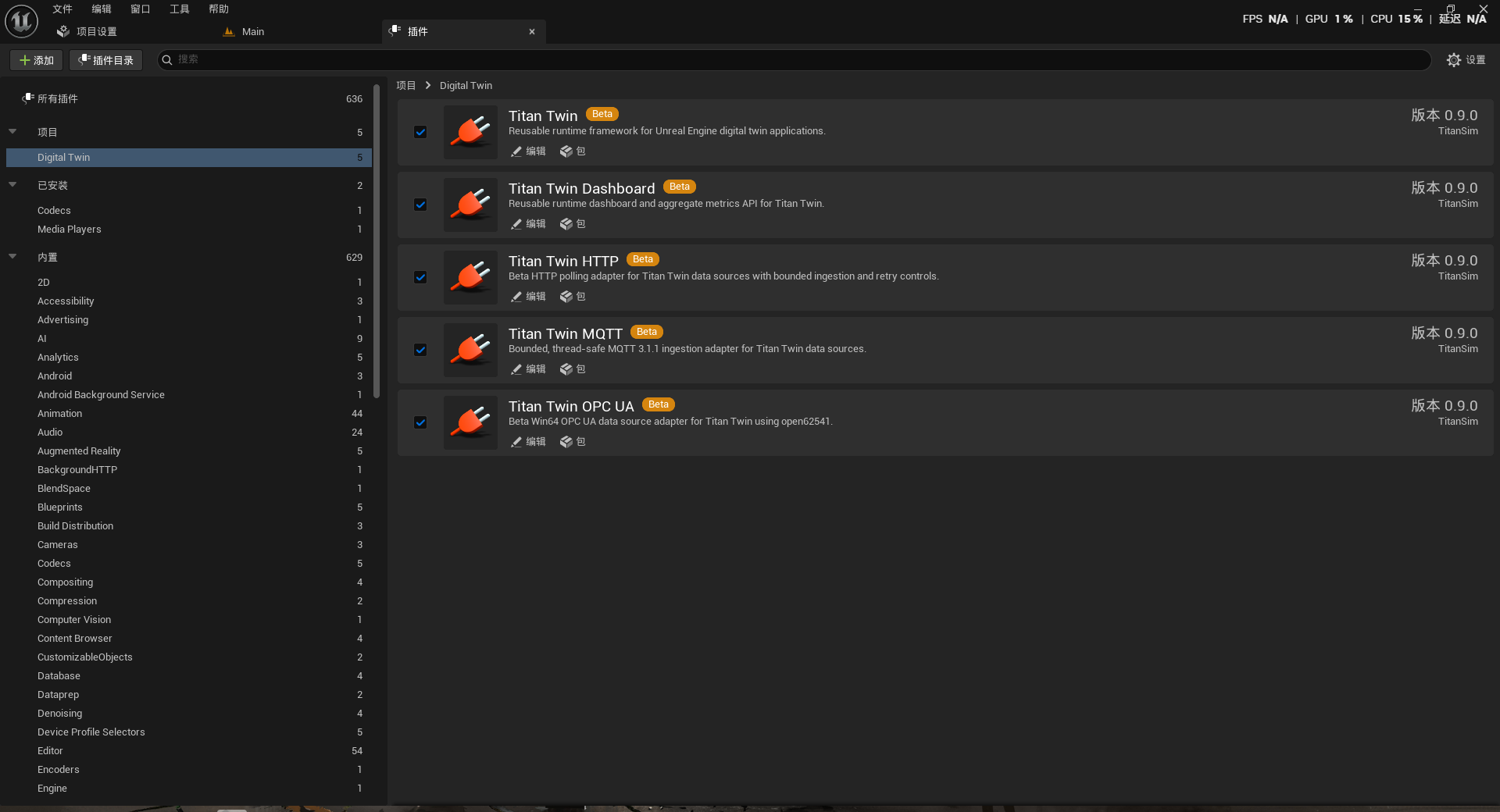Edit the Titan Twin OPC UA plugin
The width and height of the screenshot is (1500, 812).
pyautogui.click(x=528, y=442)
